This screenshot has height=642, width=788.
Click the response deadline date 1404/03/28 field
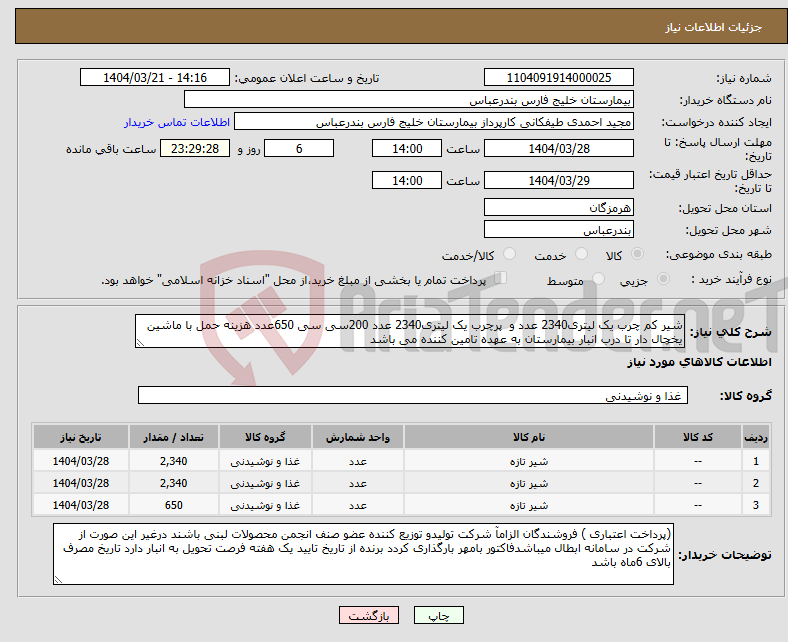pos(558,149)
